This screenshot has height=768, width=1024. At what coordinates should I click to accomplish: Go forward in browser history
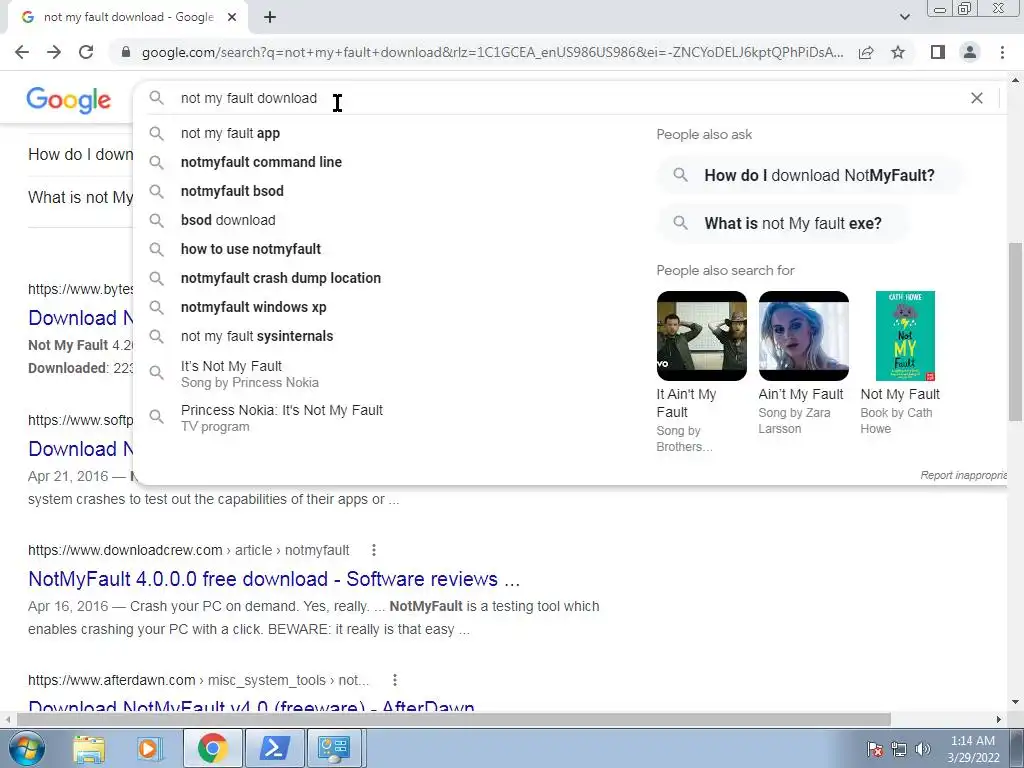[x=54, y=52]
